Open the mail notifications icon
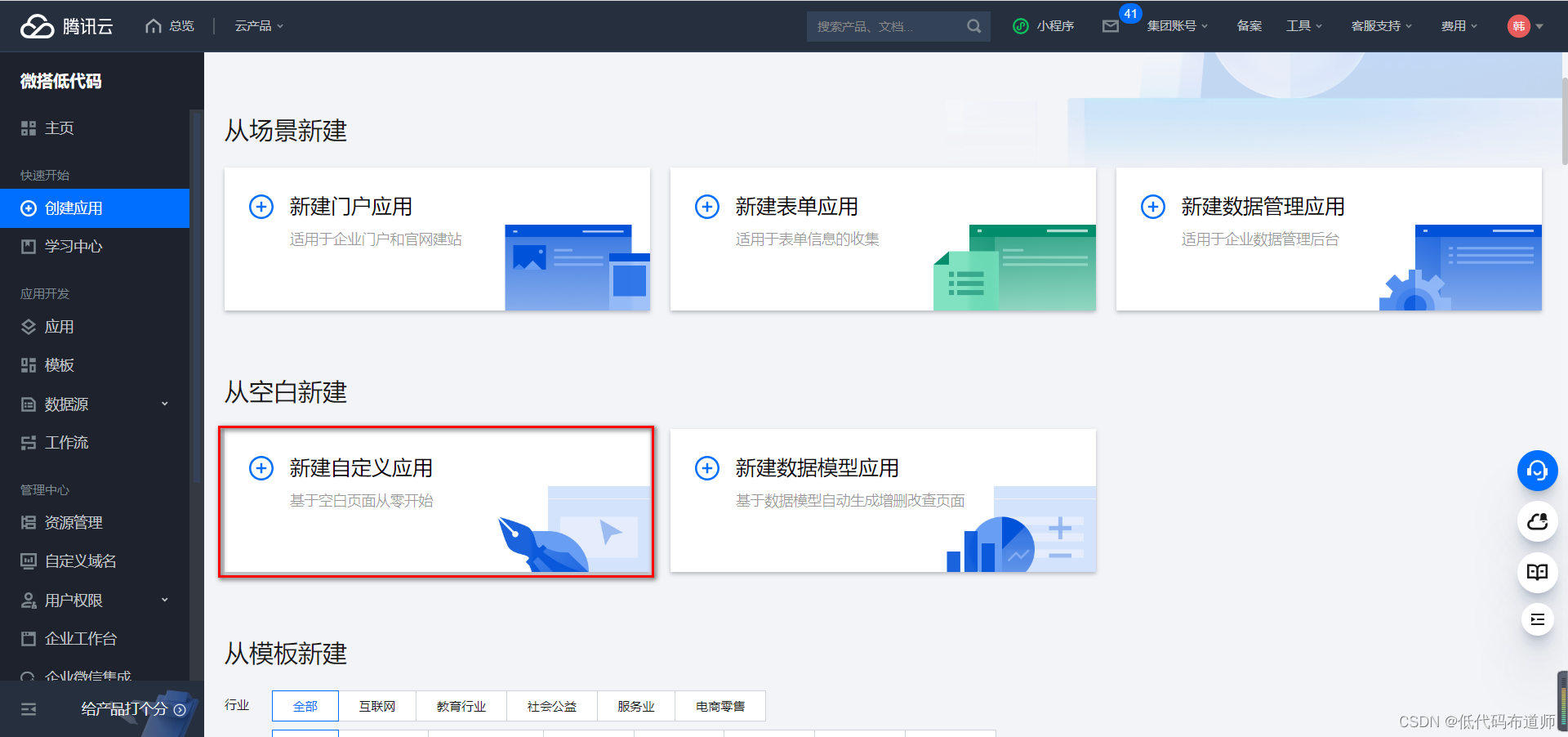1568x737 pixels. tap(1111, 26)
